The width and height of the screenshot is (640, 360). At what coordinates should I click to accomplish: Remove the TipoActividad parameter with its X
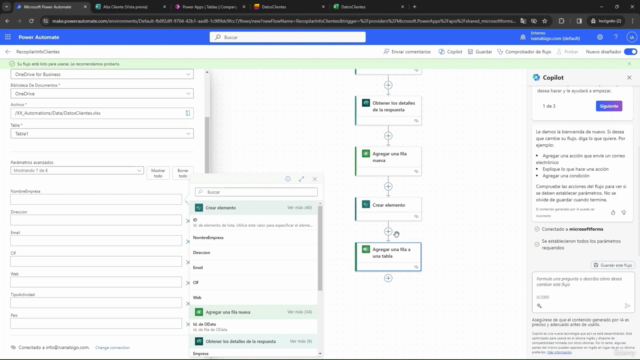click(x=188, y=304)
